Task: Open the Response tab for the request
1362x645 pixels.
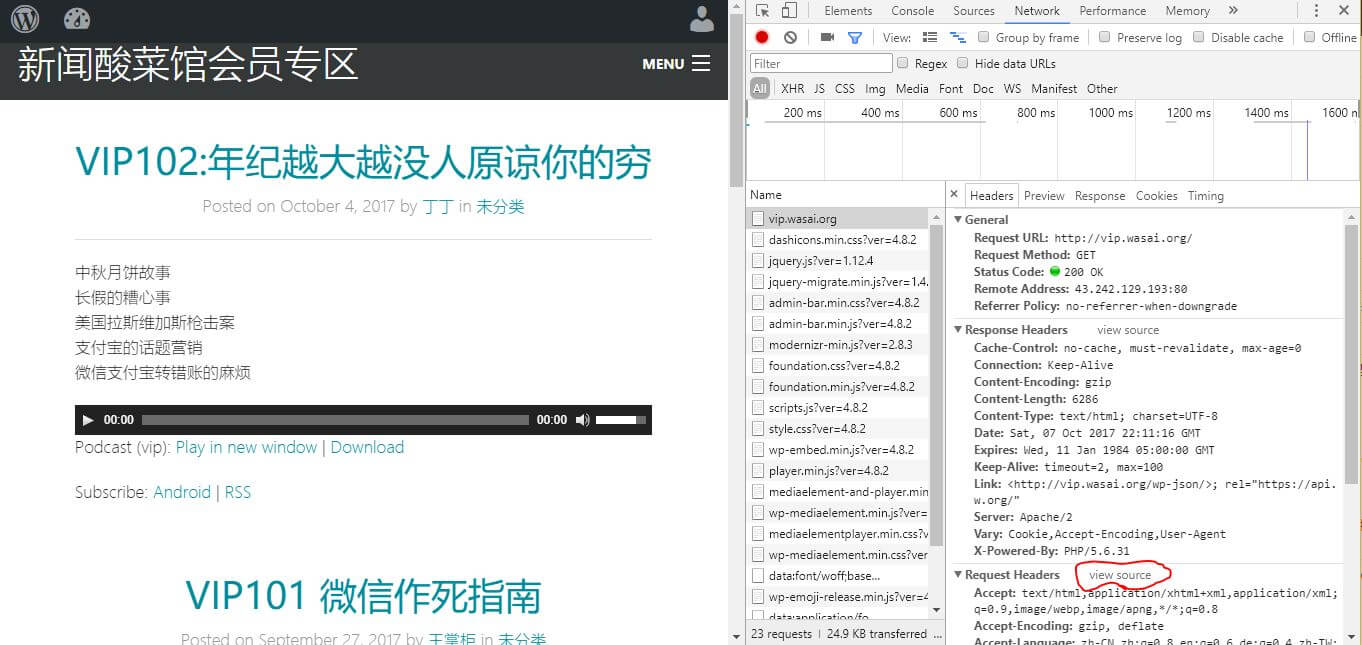Action: pos(1100,196)
